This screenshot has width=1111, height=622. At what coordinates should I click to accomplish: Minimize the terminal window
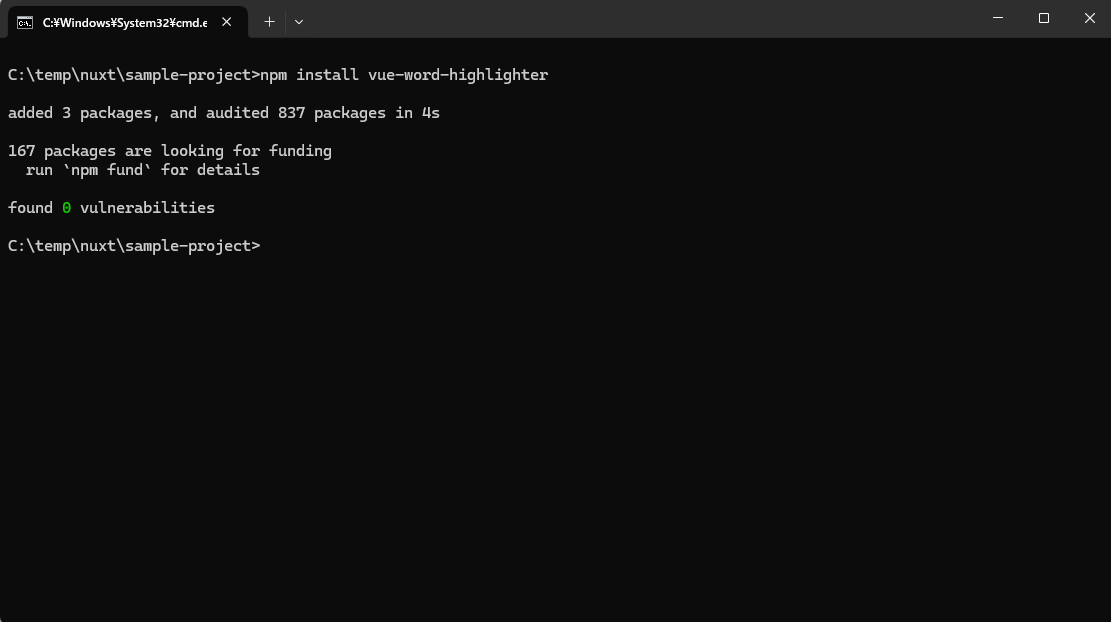(998, 18)
